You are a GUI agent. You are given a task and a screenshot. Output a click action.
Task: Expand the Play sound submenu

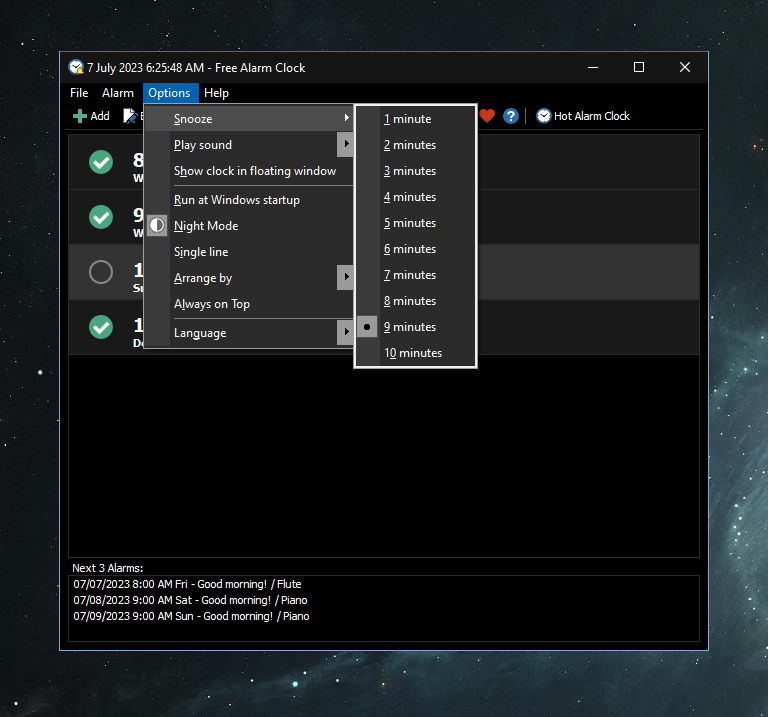[x=249, y=145]
